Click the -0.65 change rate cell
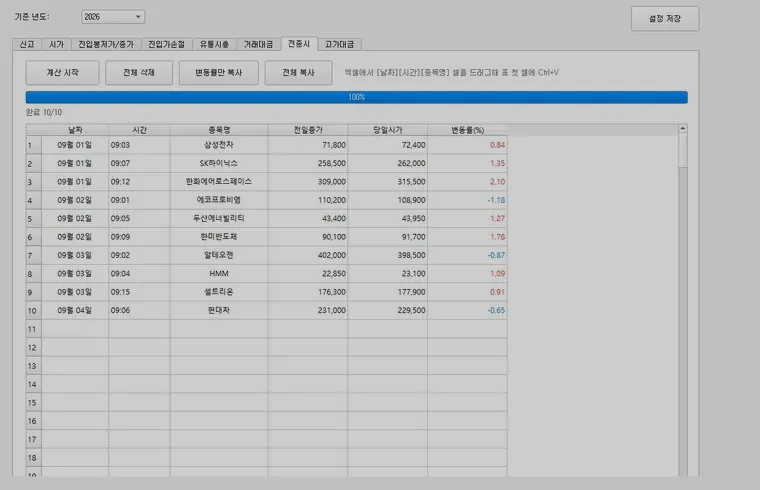 click(x=467, y=311)
